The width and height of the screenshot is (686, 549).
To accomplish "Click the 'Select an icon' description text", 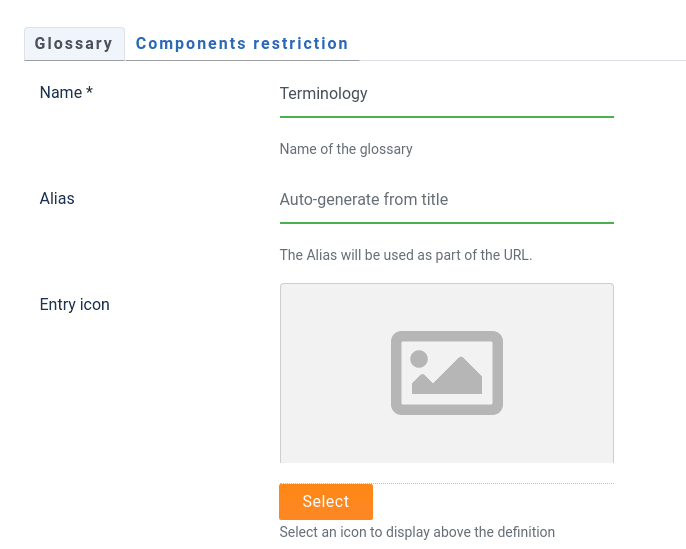I will (417, 532).
